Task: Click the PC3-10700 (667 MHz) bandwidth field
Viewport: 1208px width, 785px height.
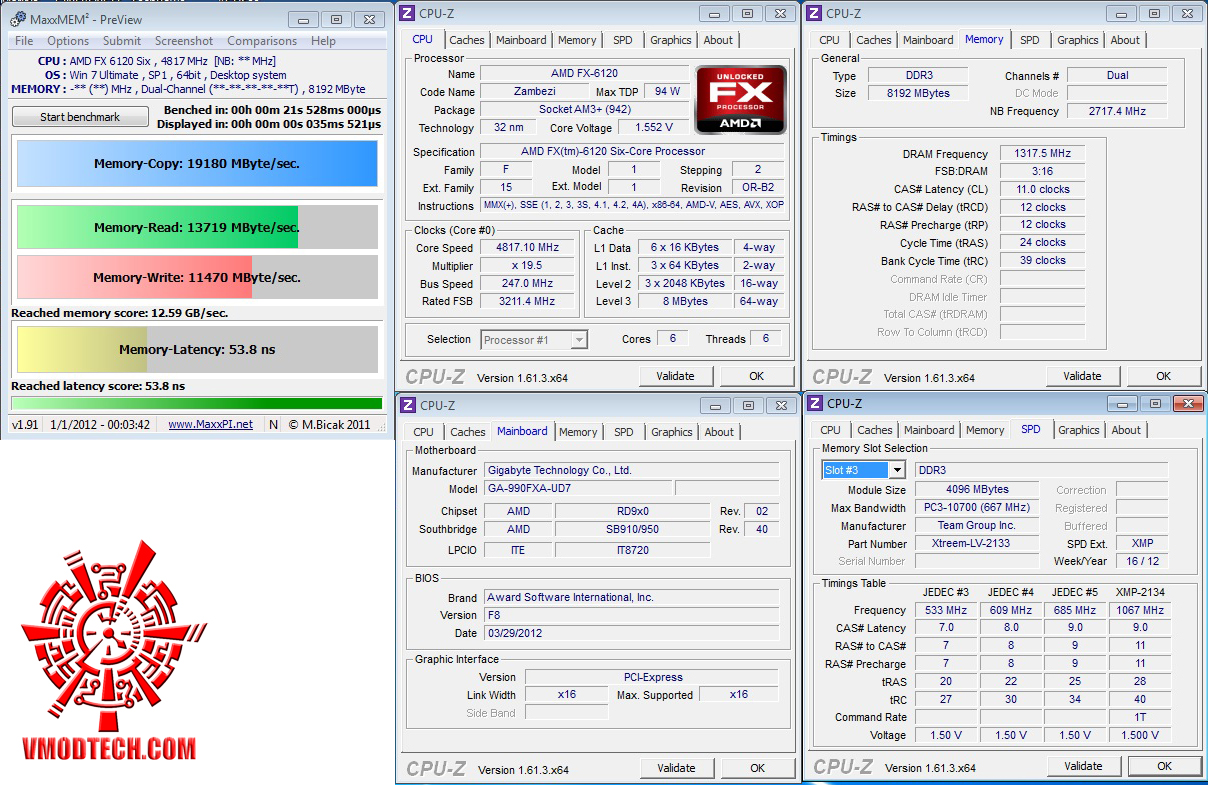Action: coord(976,508)
